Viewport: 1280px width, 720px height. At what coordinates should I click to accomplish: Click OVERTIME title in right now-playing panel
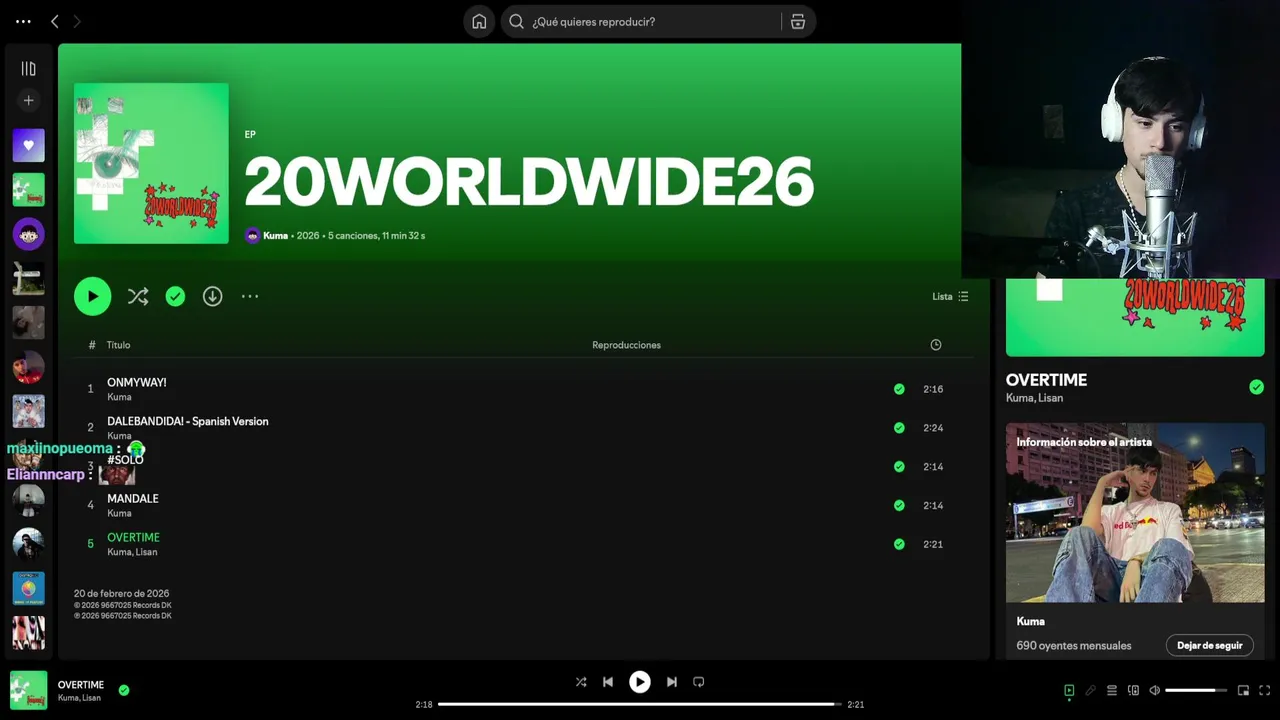(1046, 380)
